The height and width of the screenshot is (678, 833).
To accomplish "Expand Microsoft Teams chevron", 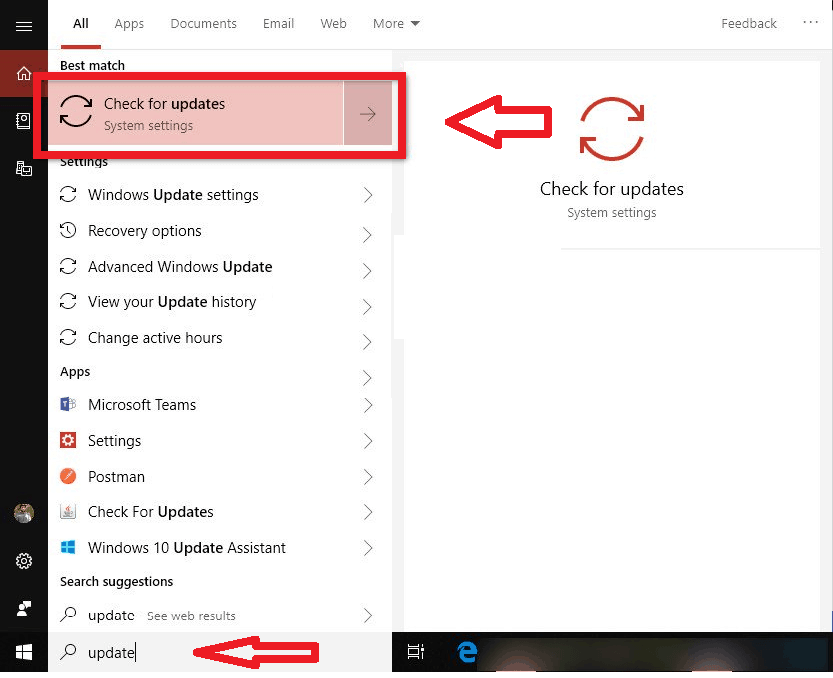I will tap(368, 405).
